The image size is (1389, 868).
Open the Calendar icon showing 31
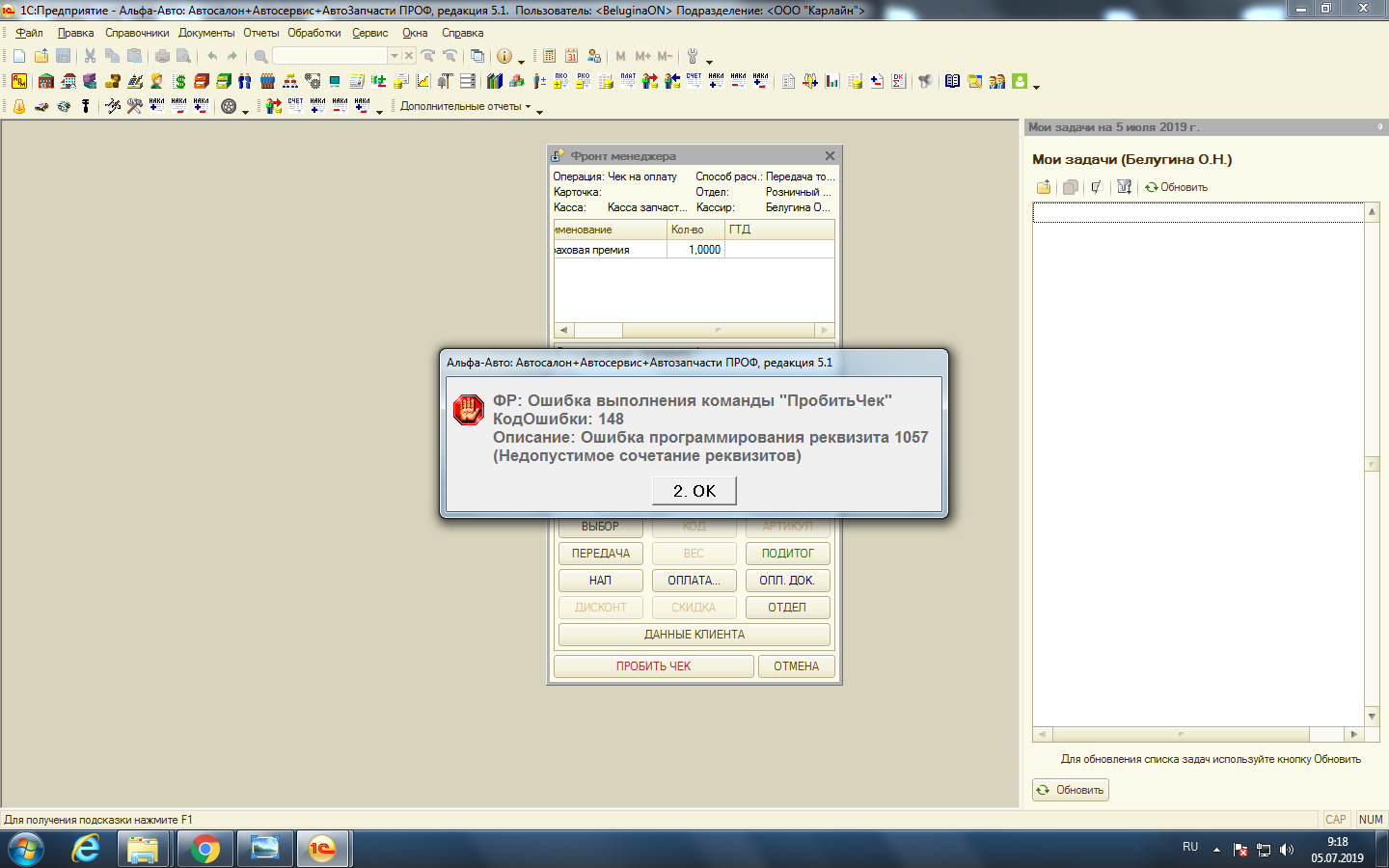tap(571, 56)
